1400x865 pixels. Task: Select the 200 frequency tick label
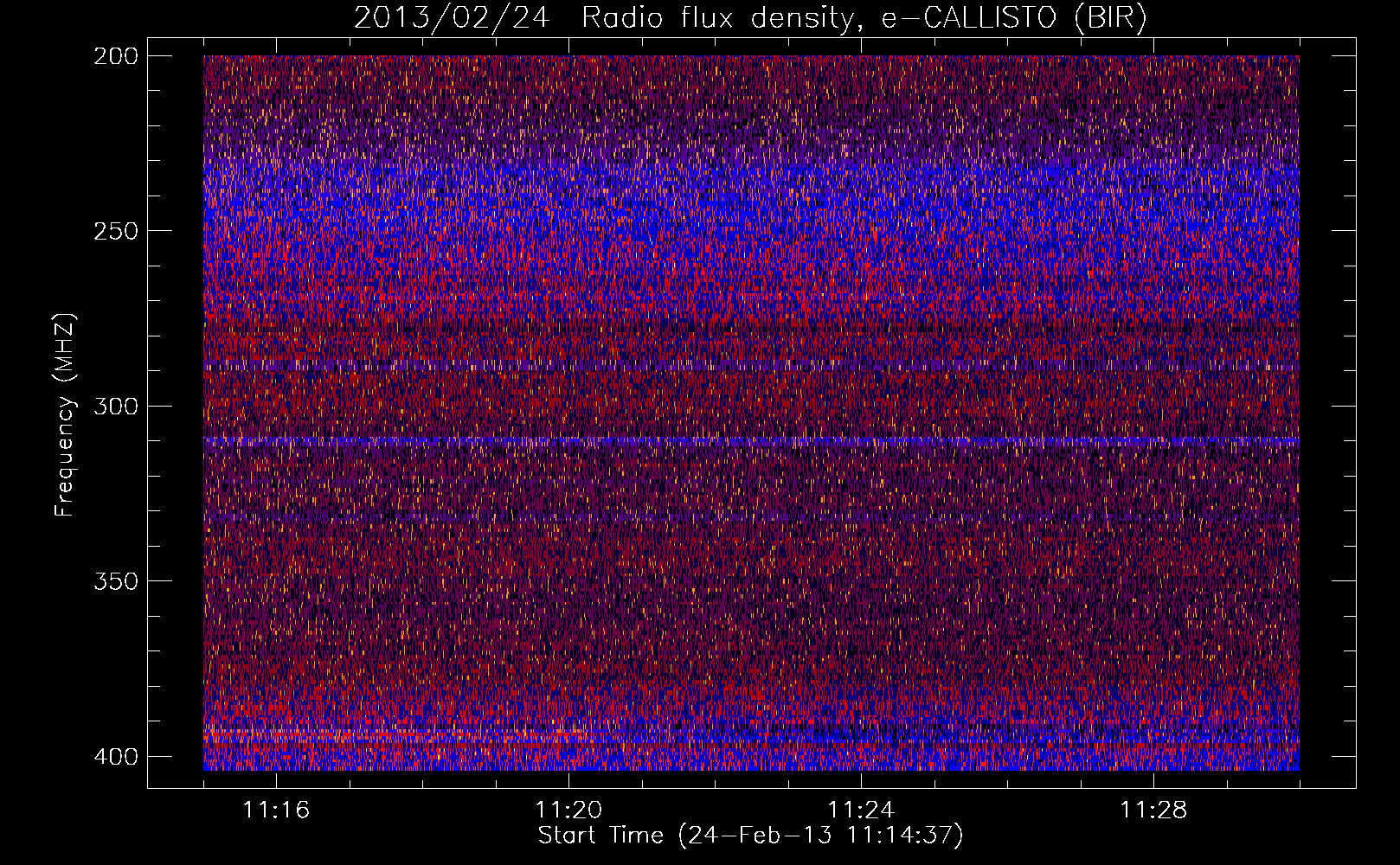[x=115, y=56]
